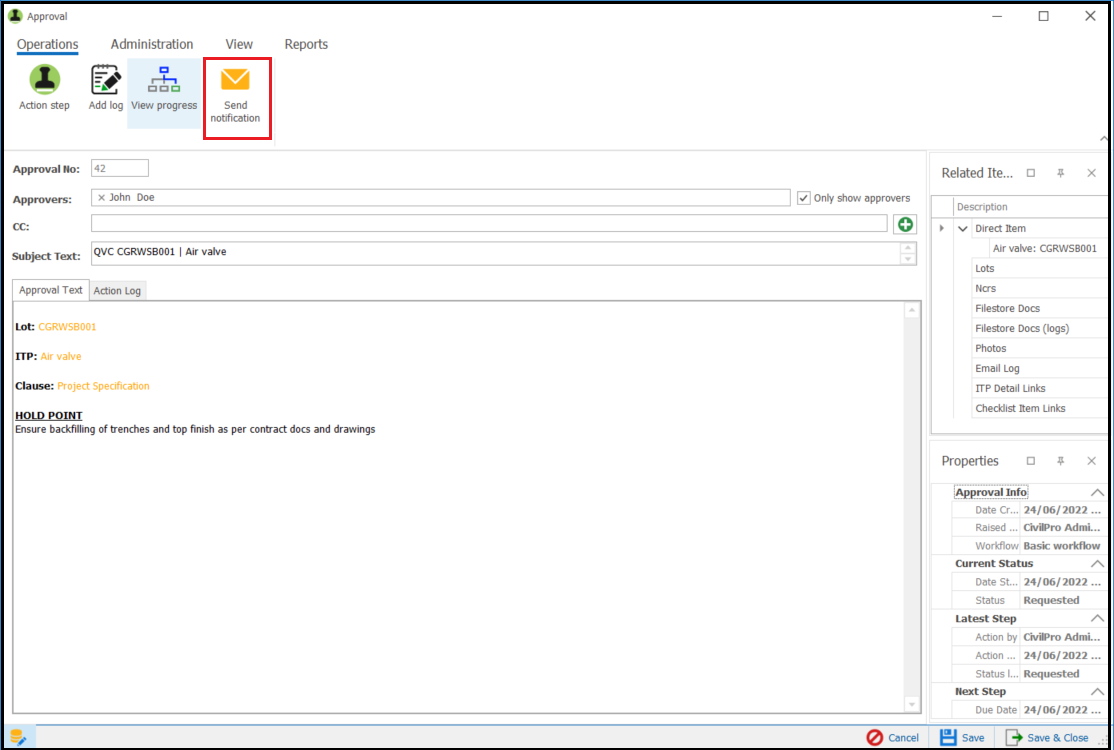Click green plus icon beside CC field
The width and height of the screenshot is (1114, 750).
[905, 225]
